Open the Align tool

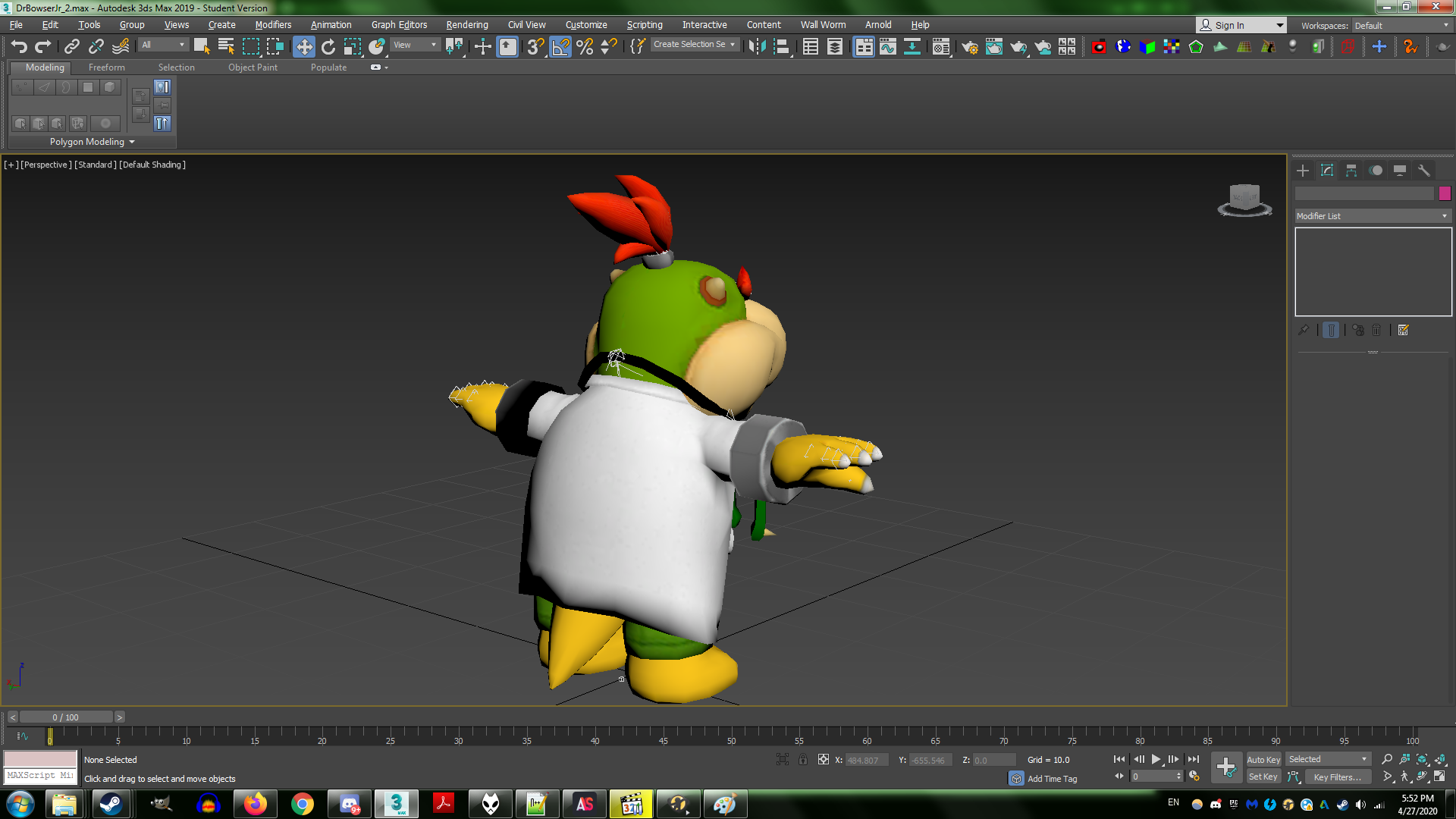[781, 47]
